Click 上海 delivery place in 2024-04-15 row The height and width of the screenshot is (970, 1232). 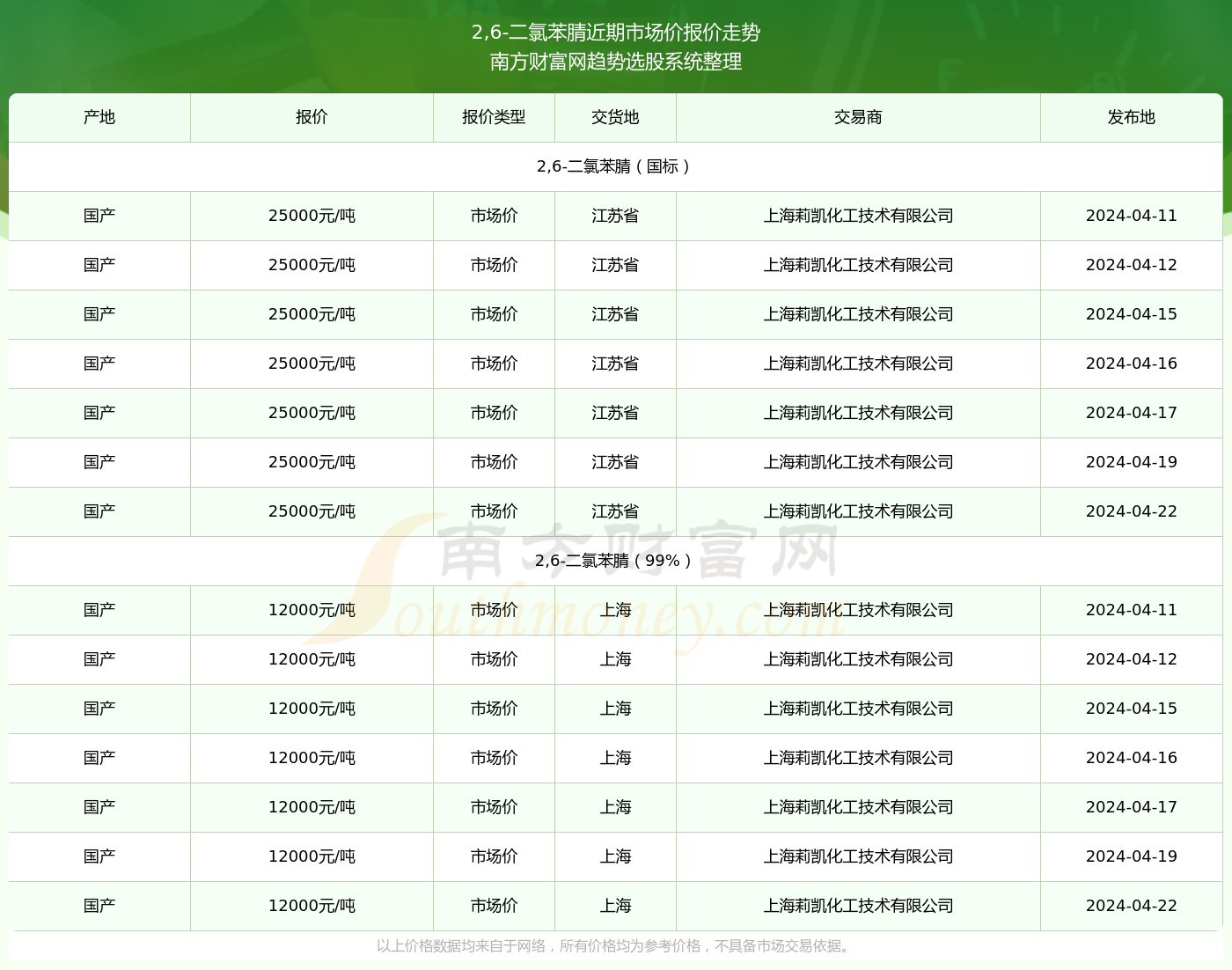615,709
